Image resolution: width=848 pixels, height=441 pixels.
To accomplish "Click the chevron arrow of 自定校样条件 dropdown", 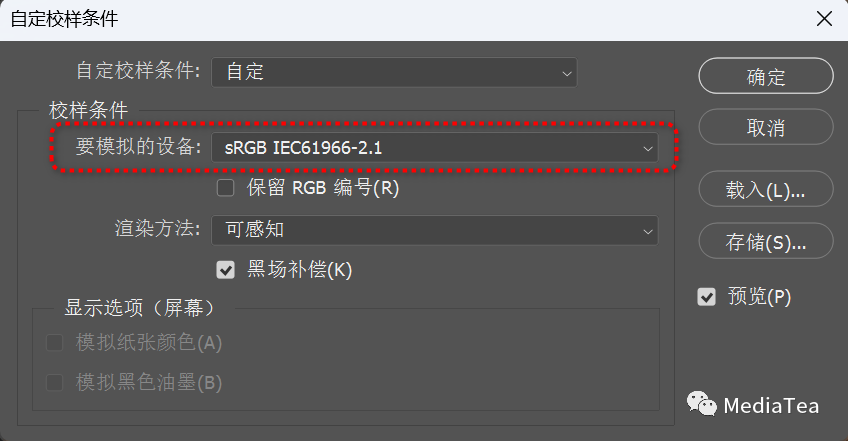I will coord(566,74).
